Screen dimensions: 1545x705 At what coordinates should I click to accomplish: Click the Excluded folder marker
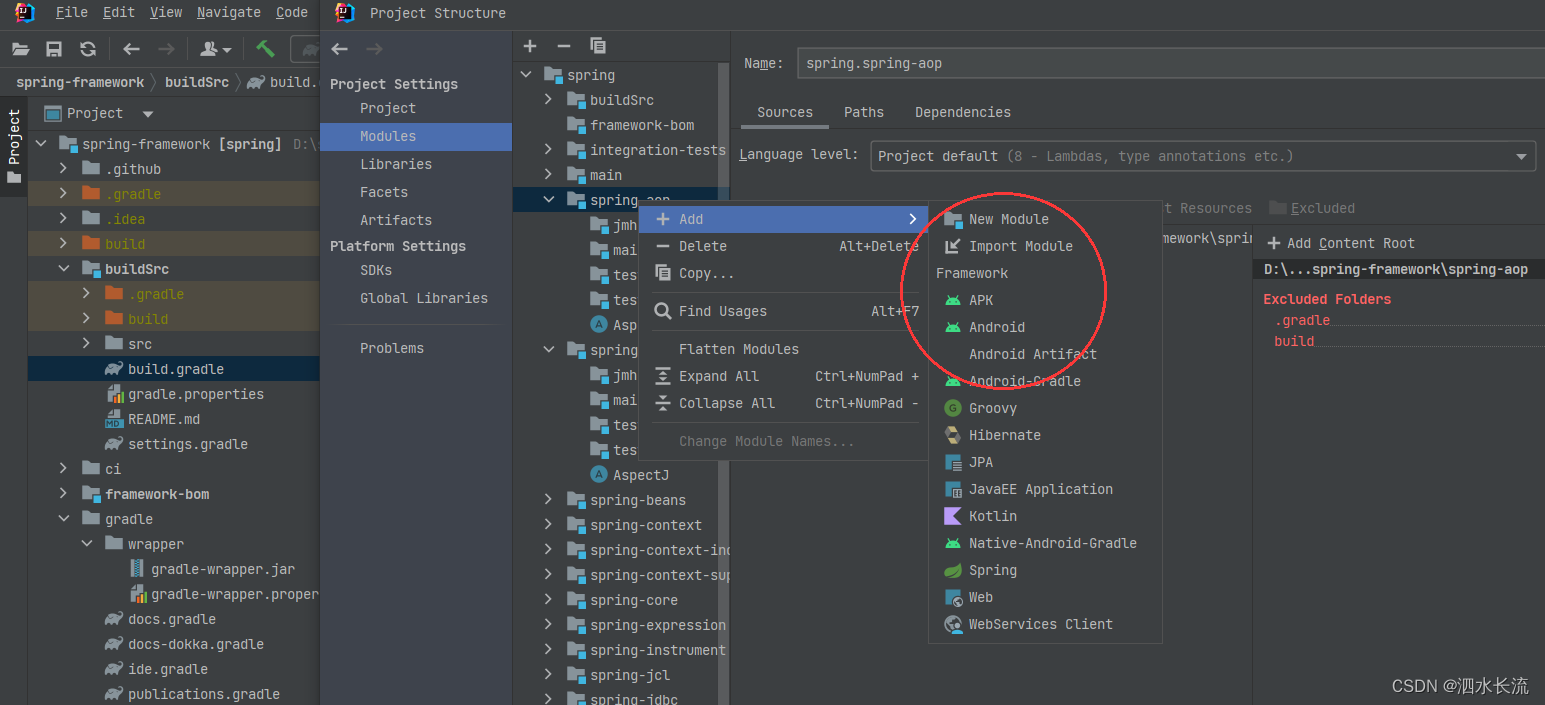point(1312,208)
